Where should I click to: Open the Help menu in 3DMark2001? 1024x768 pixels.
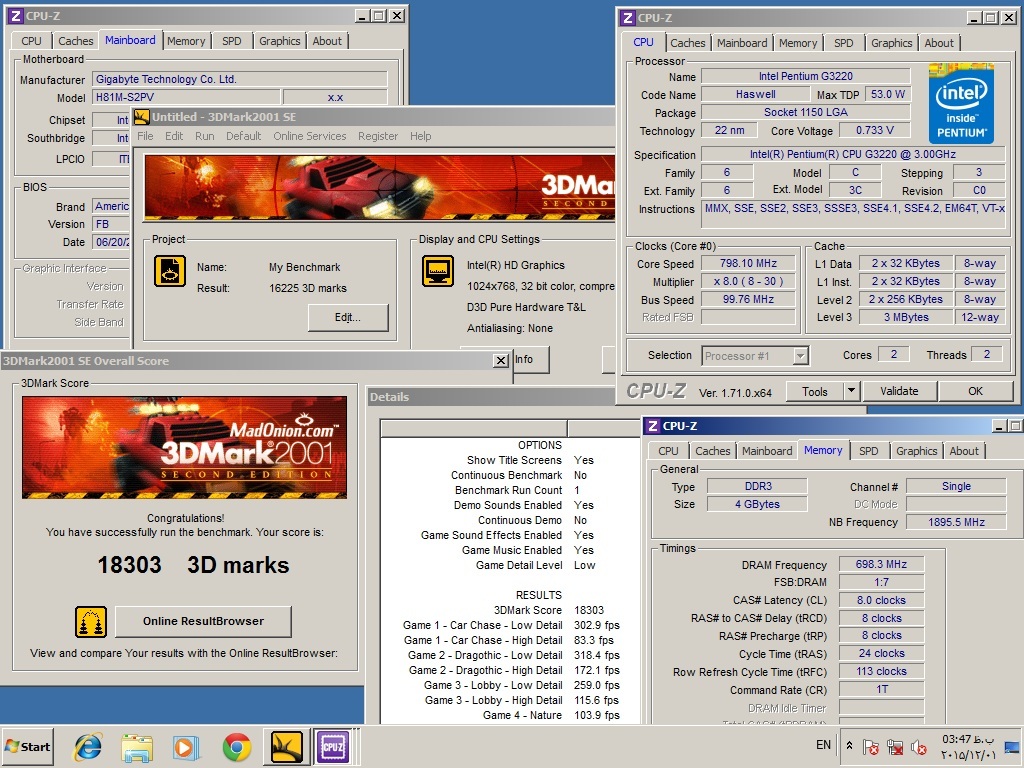point(421,136)
